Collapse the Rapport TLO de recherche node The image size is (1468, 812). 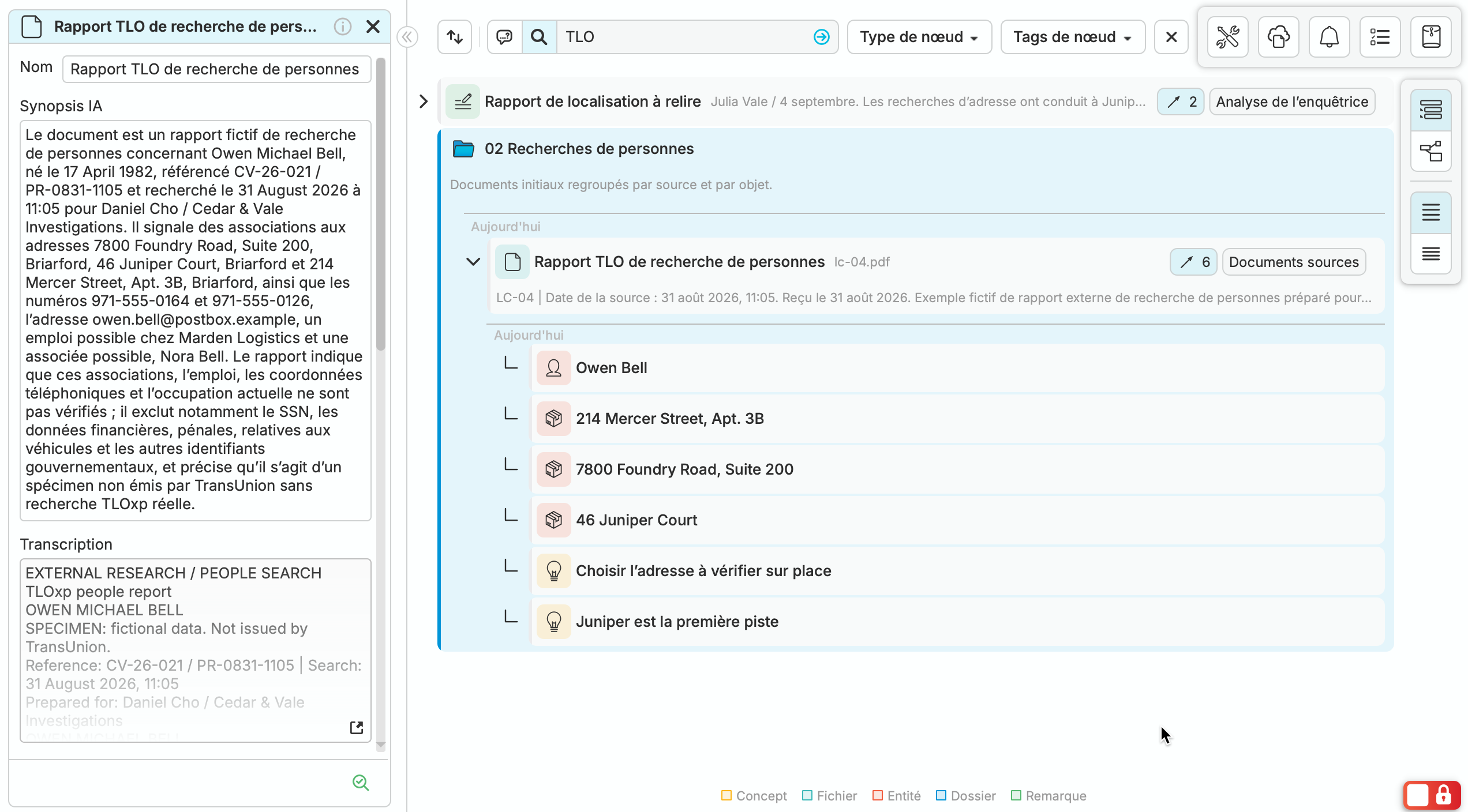point(473,262)
